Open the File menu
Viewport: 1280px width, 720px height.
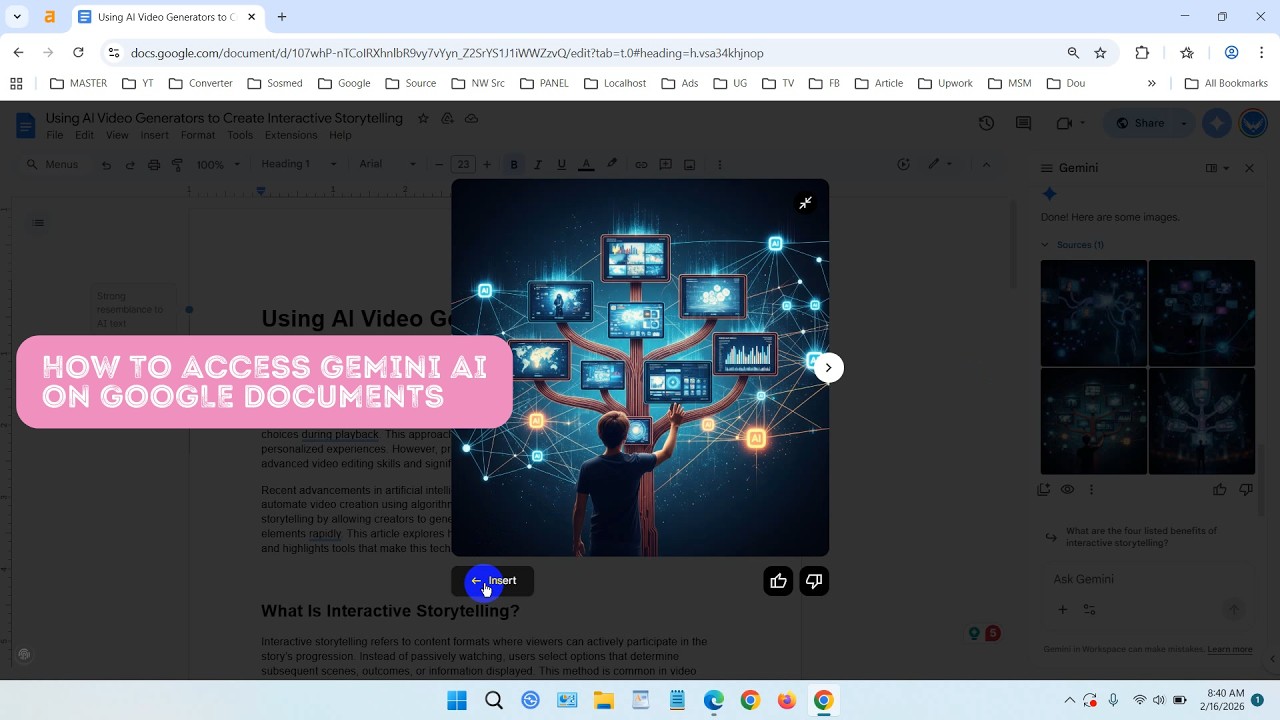click(55, 135)
